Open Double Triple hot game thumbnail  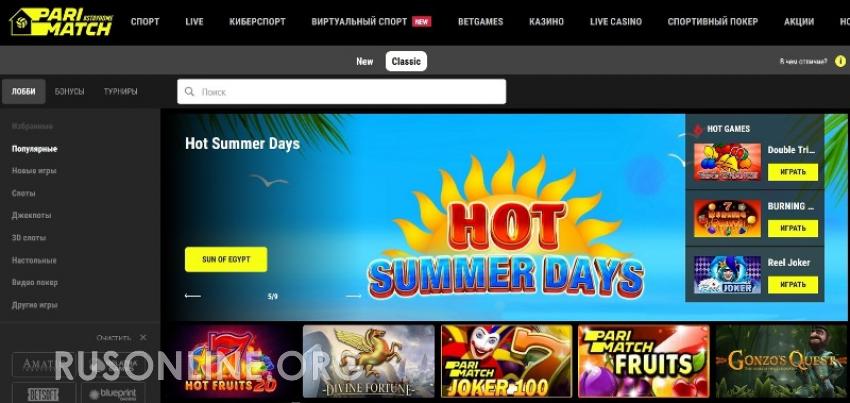coord(727,162)
